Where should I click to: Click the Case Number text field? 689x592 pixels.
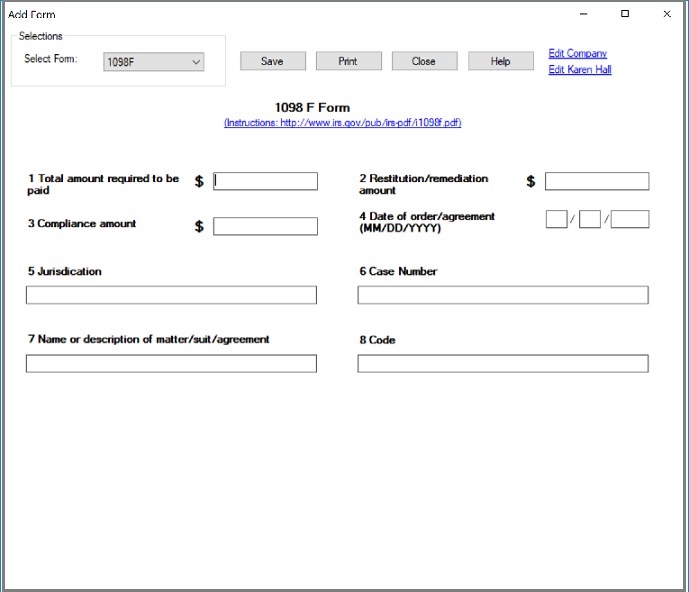point(503,295)
